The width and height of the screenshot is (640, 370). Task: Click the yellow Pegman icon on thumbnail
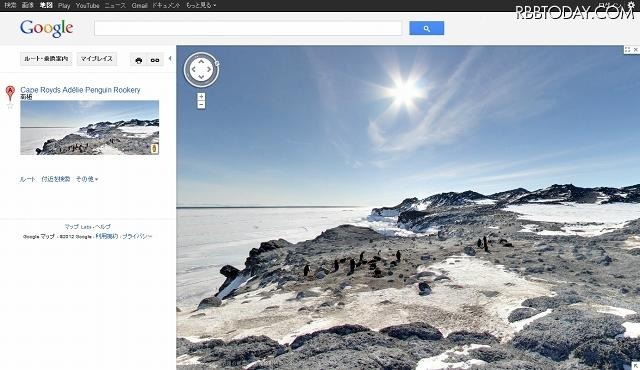[x=154, y=148]
